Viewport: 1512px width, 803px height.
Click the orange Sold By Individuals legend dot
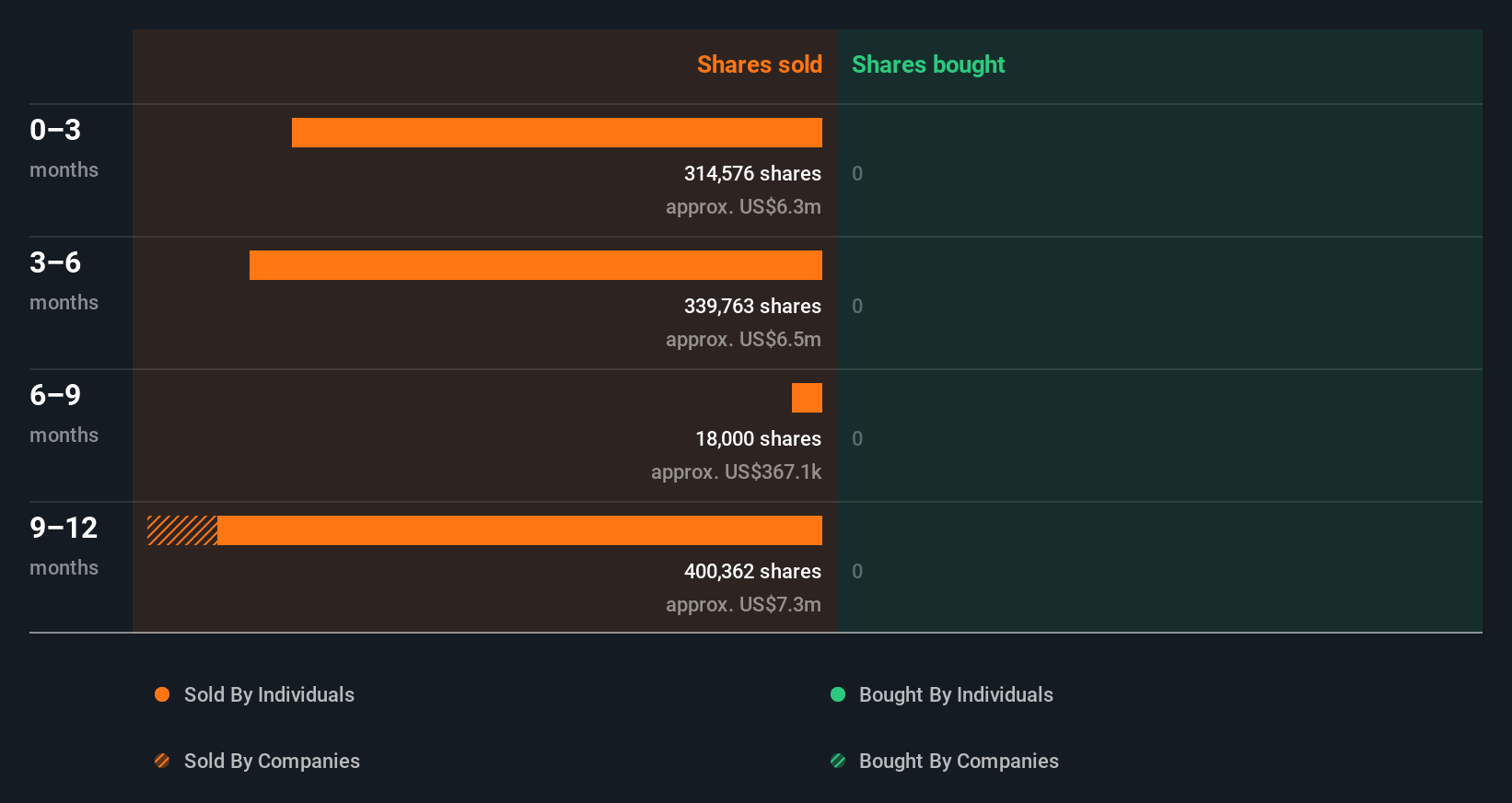click(162, 694)
